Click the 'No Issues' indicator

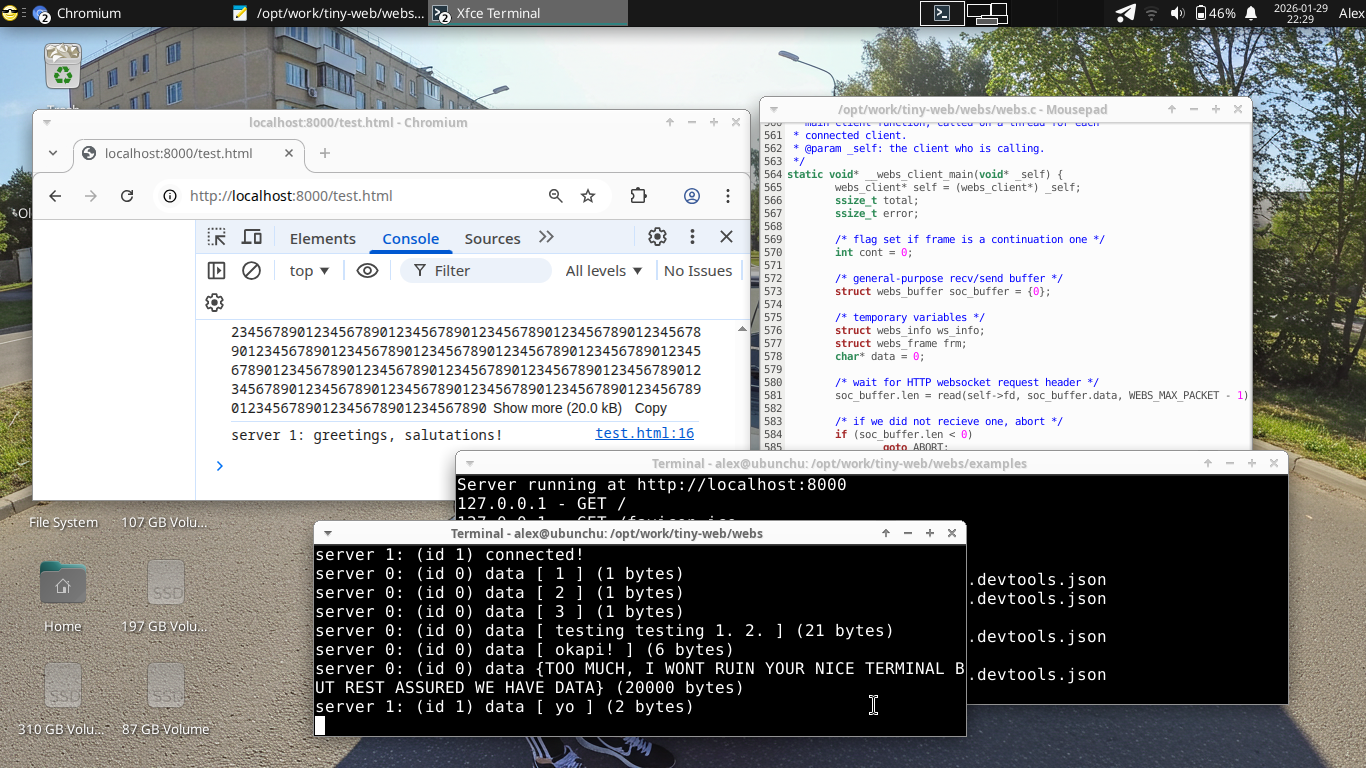pyautogui.click(x=698, y=270)
